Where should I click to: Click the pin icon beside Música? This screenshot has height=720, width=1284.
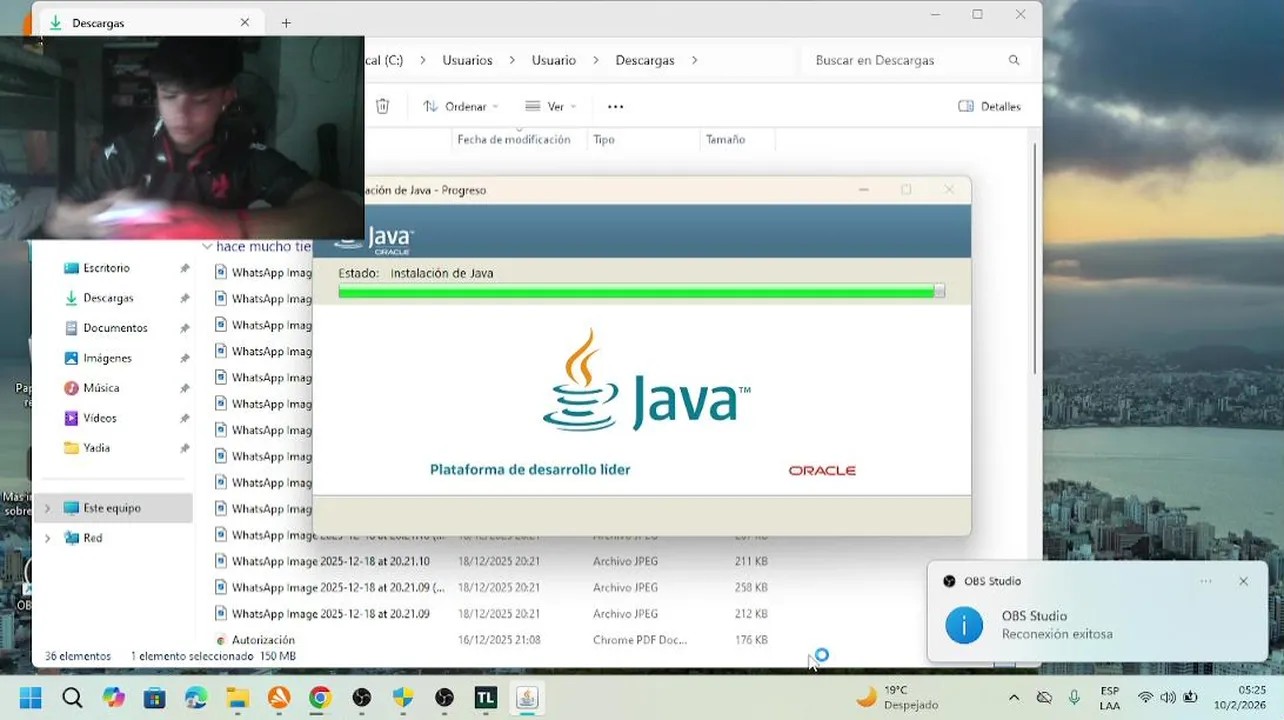click(x=184, y=388)
